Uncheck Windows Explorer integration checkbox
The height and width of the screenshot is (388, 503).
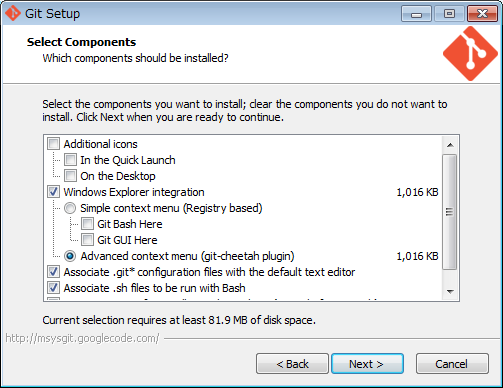(53, 192)
